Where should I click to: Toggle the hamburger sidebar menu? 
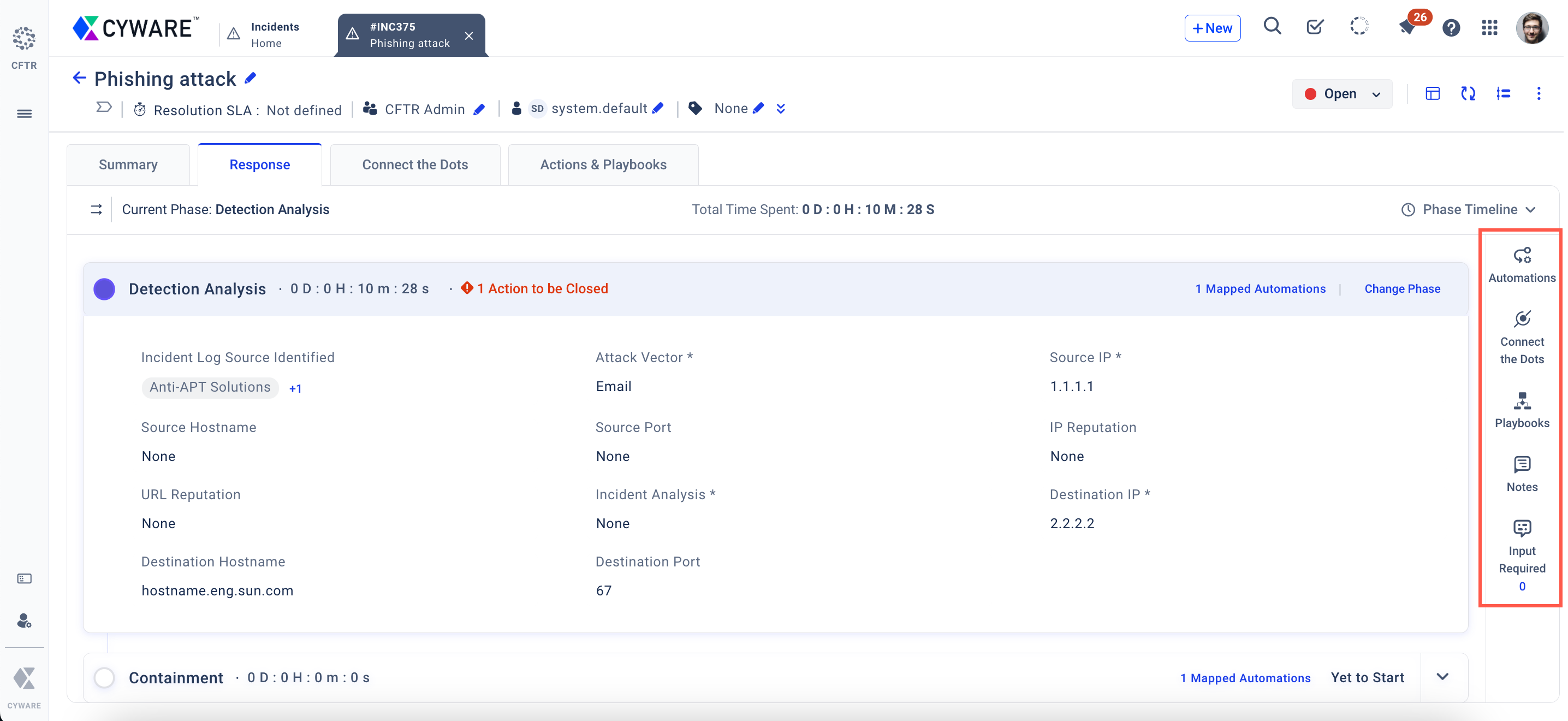[x=25, y=114]
